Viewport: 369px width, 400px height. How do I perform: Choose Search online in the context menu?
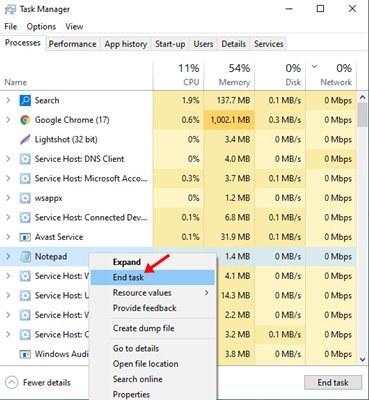pyautogui.click(x=153, y=379)
